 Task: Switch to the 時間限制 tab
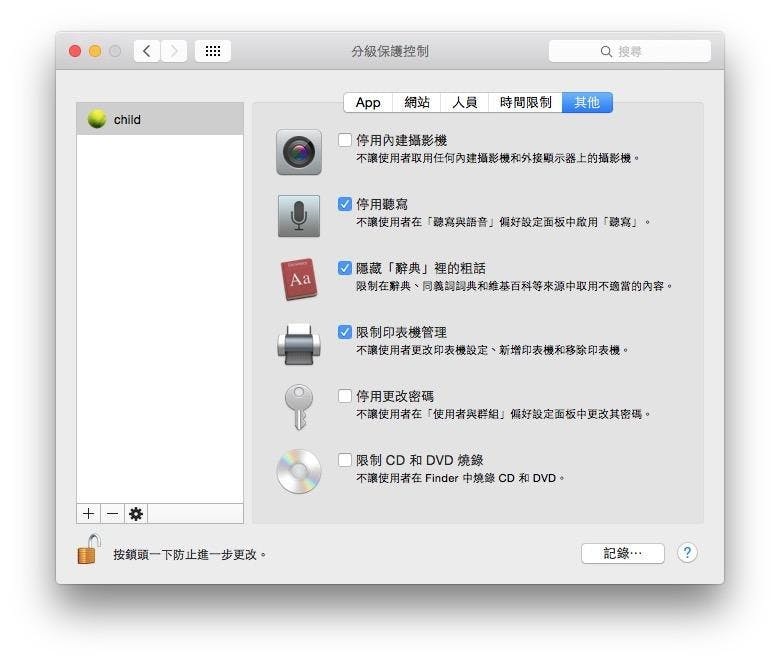pyautogui.click(x=525, y=102)
